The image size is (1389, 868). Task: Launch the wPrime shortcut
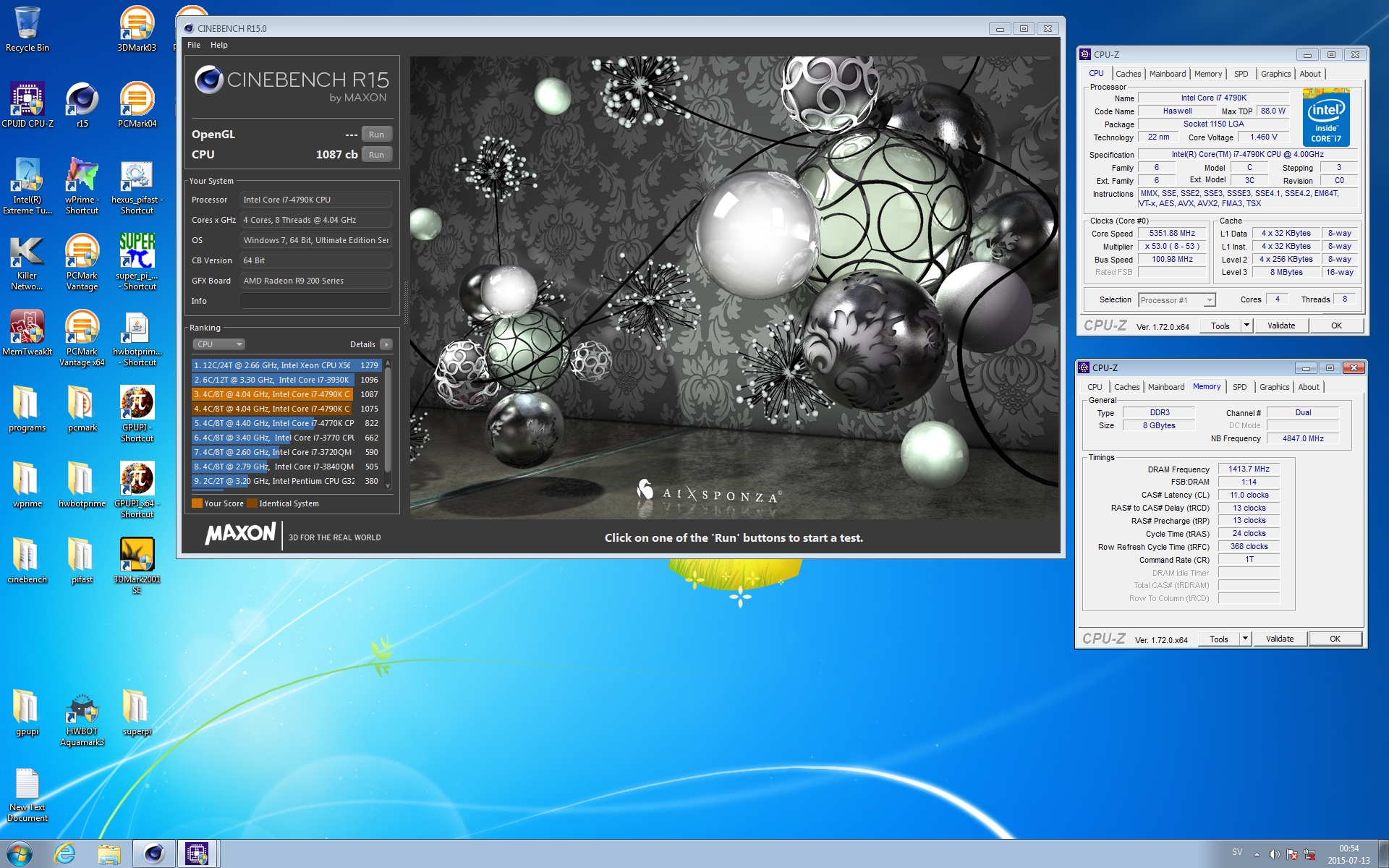click(82, 186)
